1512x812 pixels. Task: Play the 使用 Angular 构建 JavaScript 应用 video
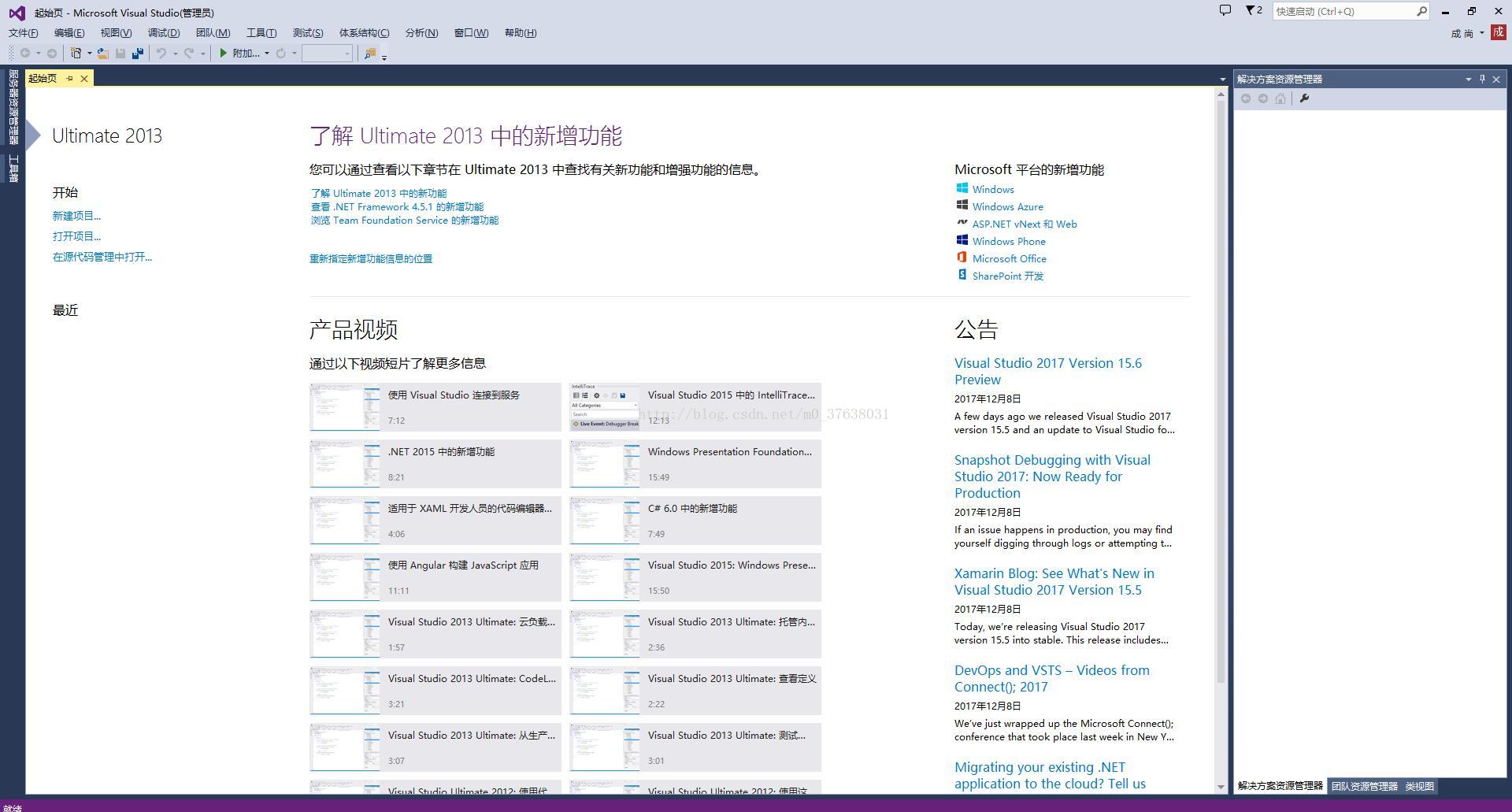coord(435,577)
